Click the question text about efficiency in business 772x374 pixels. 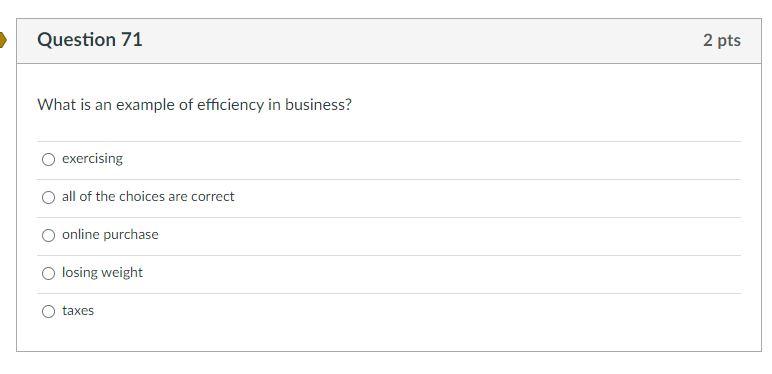pyautogui.click(x=194, y=105)
